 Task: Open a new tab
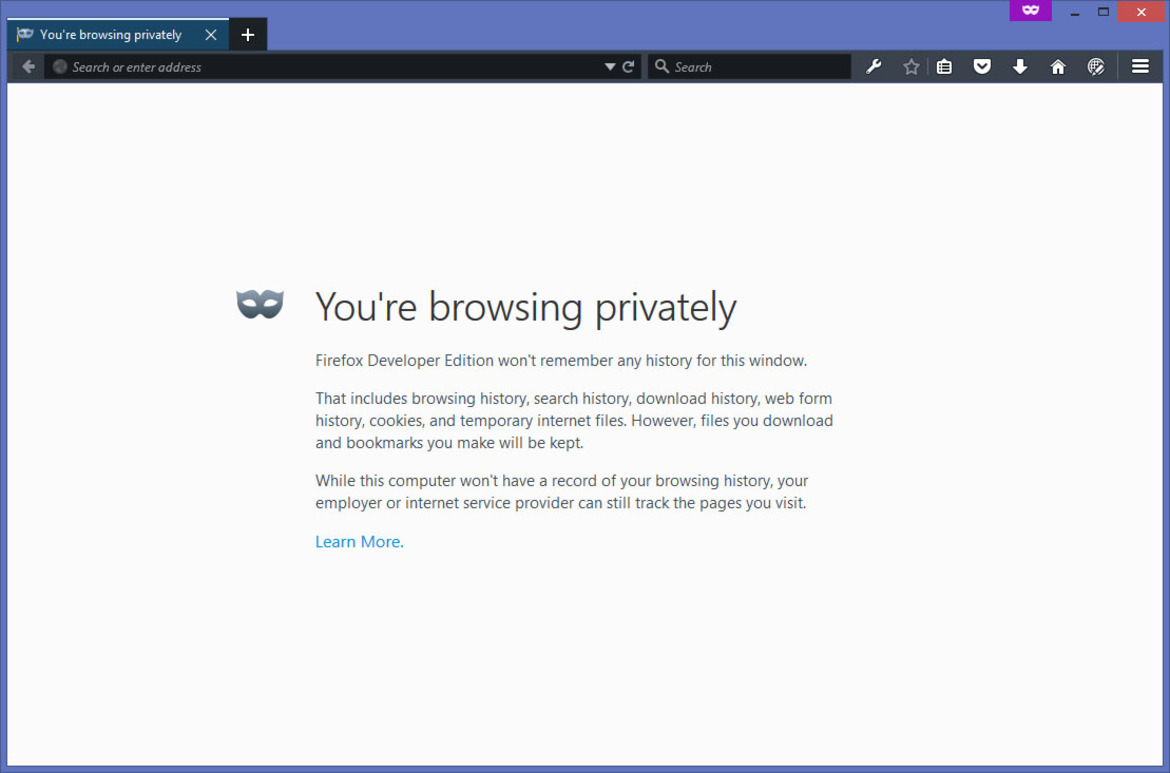(x=247, y=34)
